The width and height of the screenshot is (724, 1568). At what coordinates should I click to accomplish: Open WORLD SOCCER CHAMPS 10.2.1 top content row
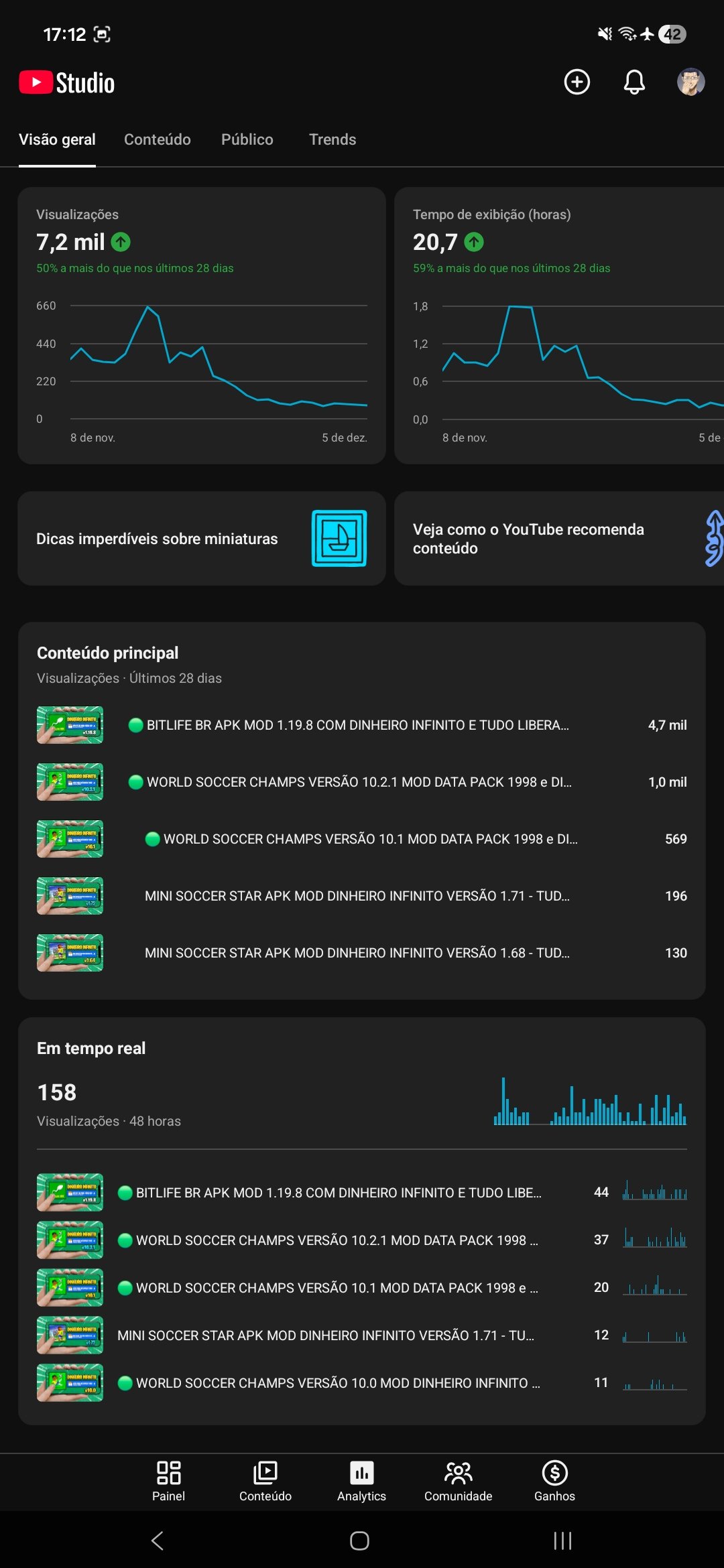point(362,782)
